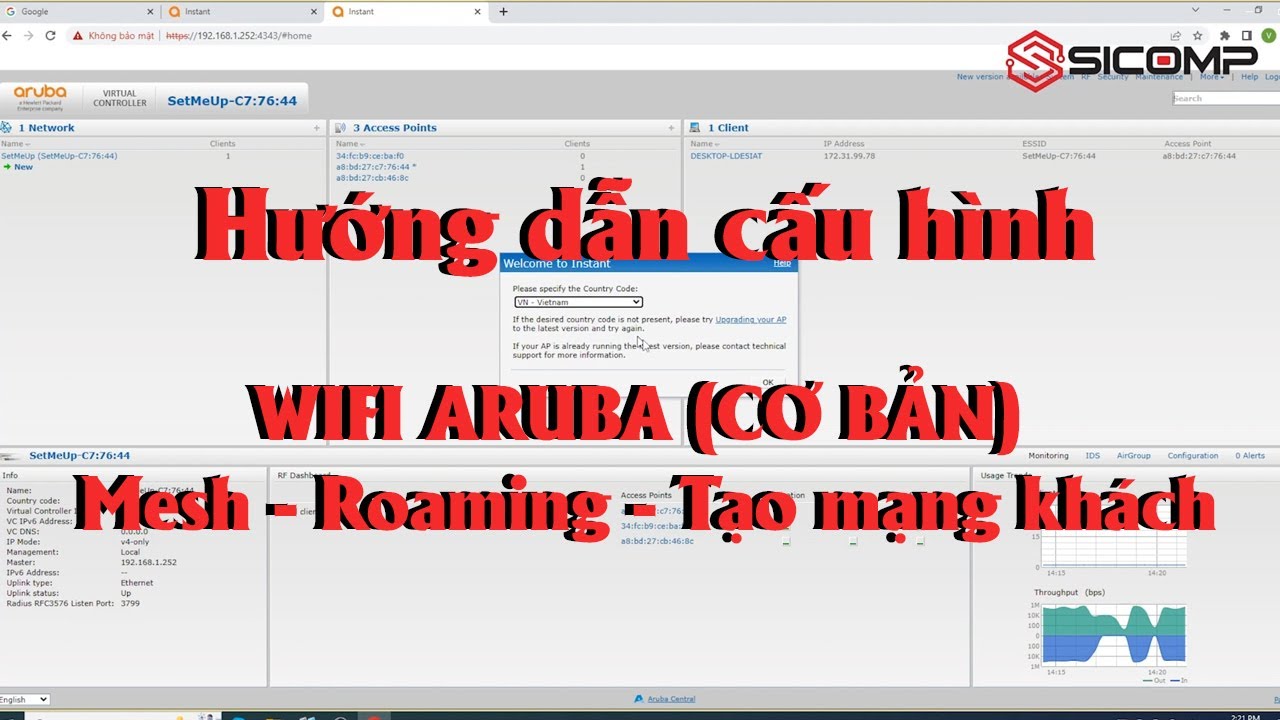Sort Clients by Name column
The image size is (1280, 720).
click(703, 144)
